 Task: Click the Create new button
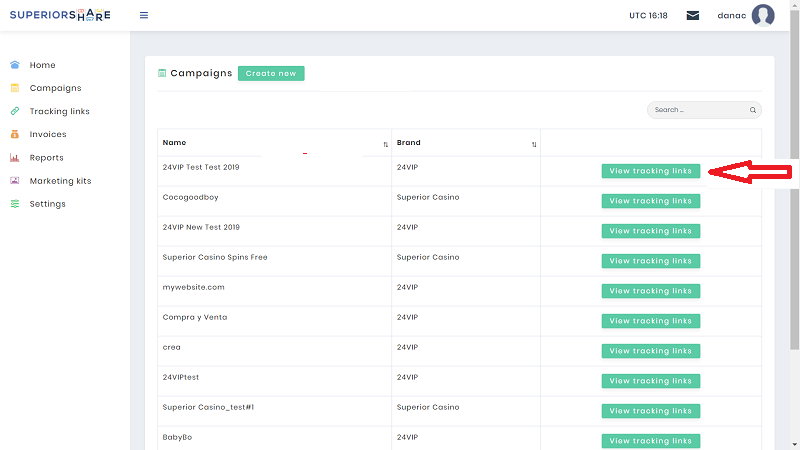tap(271, 73)
